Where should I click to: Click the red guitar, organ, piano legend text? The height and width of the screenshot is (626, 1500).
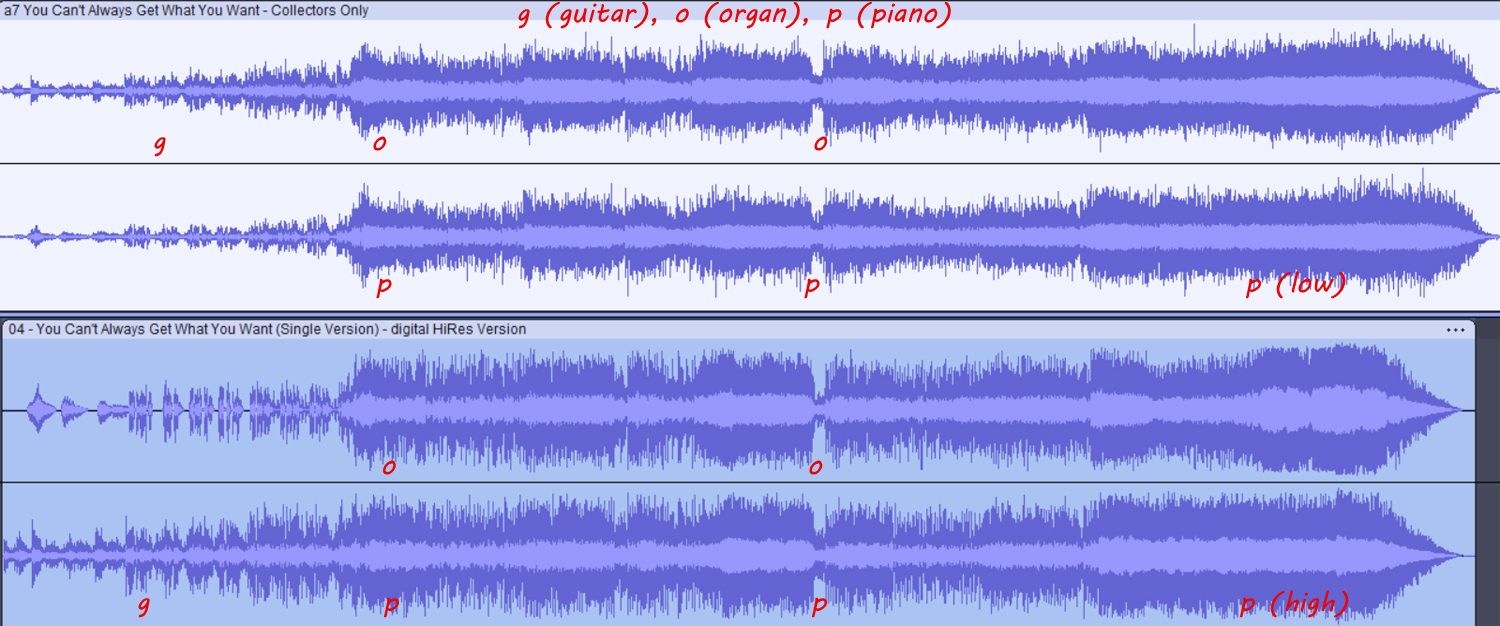click(734, 15)
